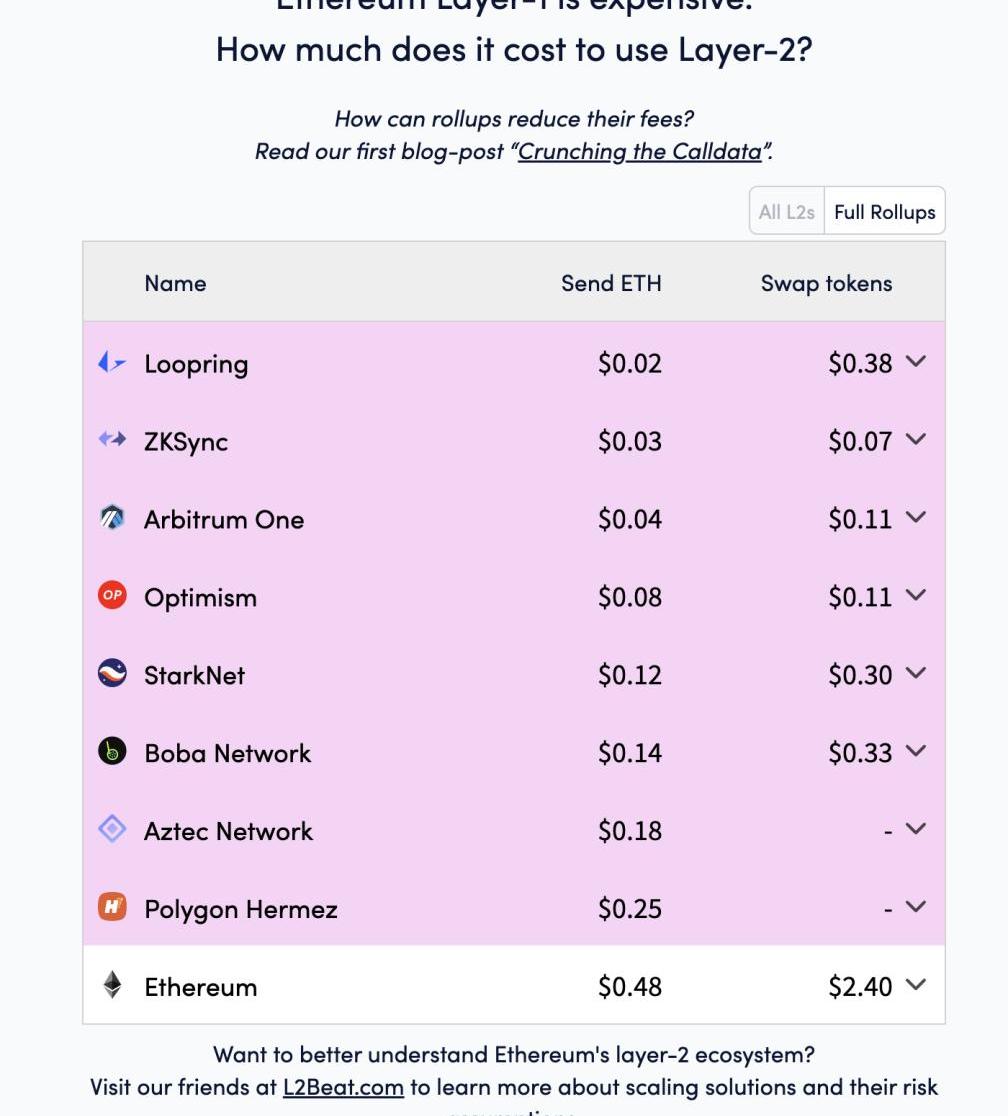Click the Aztec Network diamond icon

(x=112, y=830)
